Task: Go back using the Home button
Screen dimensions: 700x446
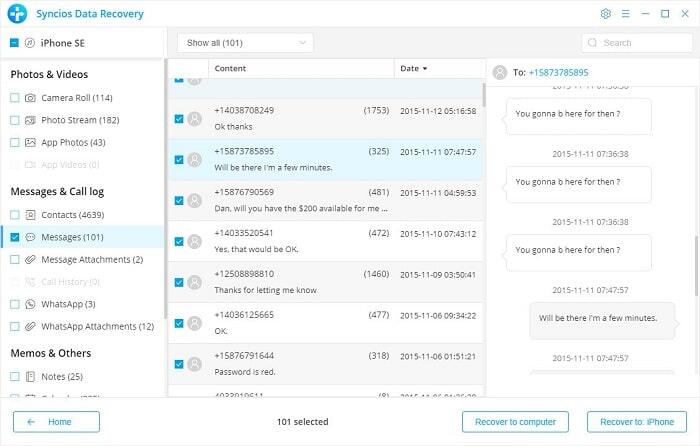Action: pyautogui.click(x=57, y=422)
